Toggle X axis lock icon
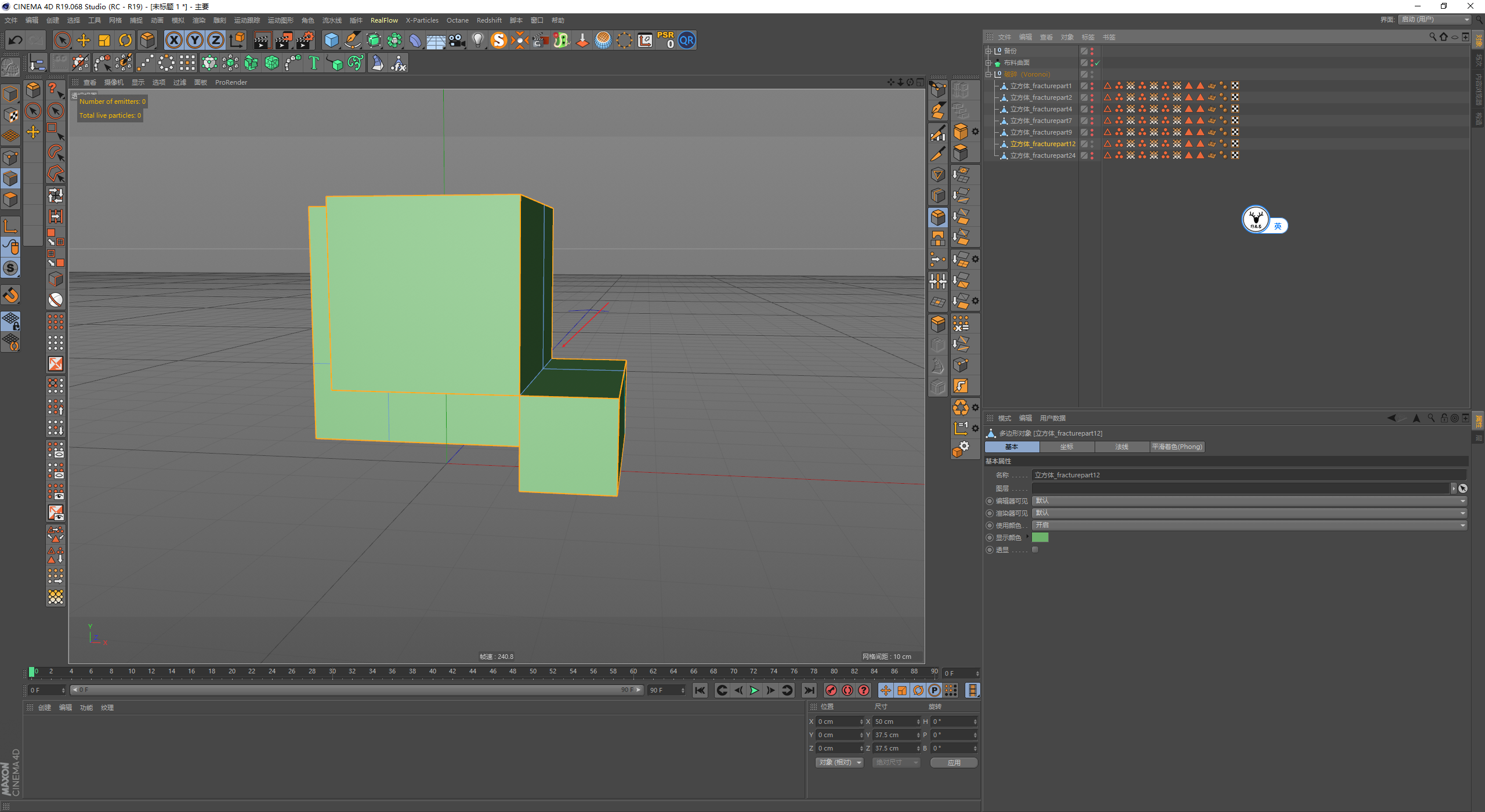This screenshot has height=812, width=1485. pos(173,40)
